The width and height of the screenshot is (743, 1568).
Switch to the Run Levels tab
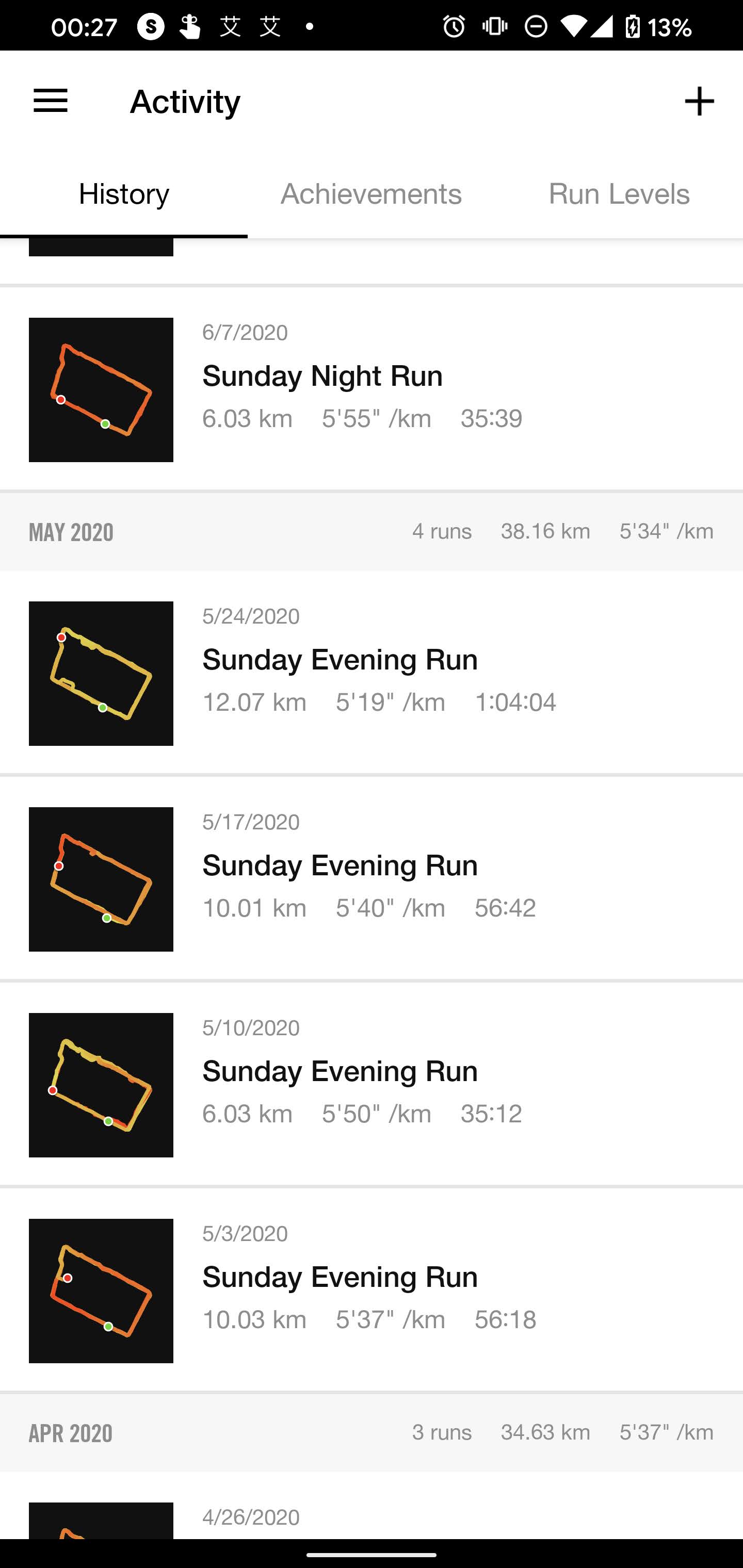point(619,194)
